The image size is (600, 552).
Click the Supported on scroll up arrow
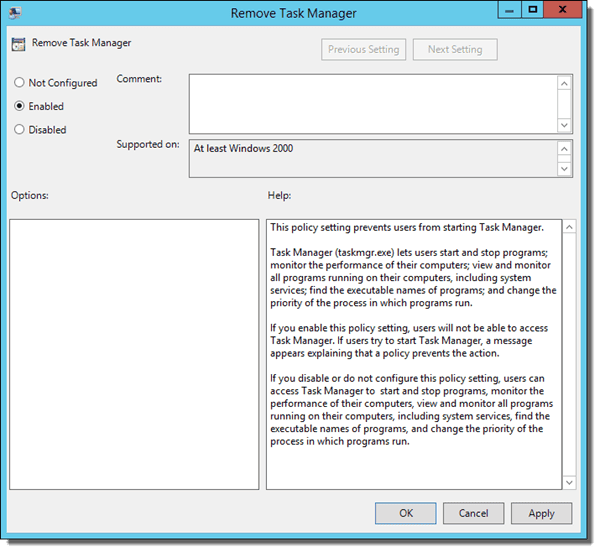tap(564, 149)
